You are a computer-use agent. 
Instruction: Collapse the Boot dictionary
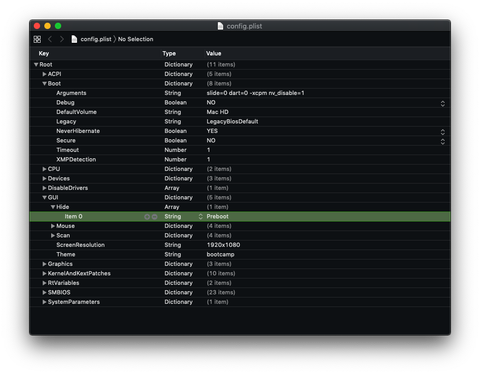pos(44,84)
